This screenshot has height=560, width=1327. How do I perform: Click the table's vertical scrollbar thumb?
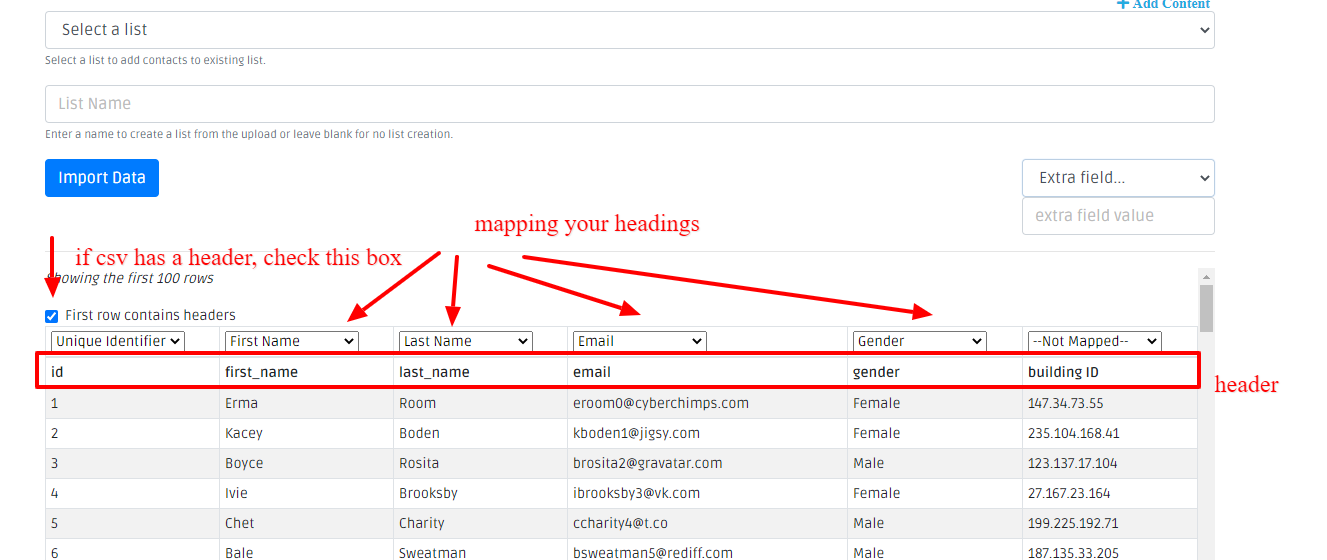1206,308
